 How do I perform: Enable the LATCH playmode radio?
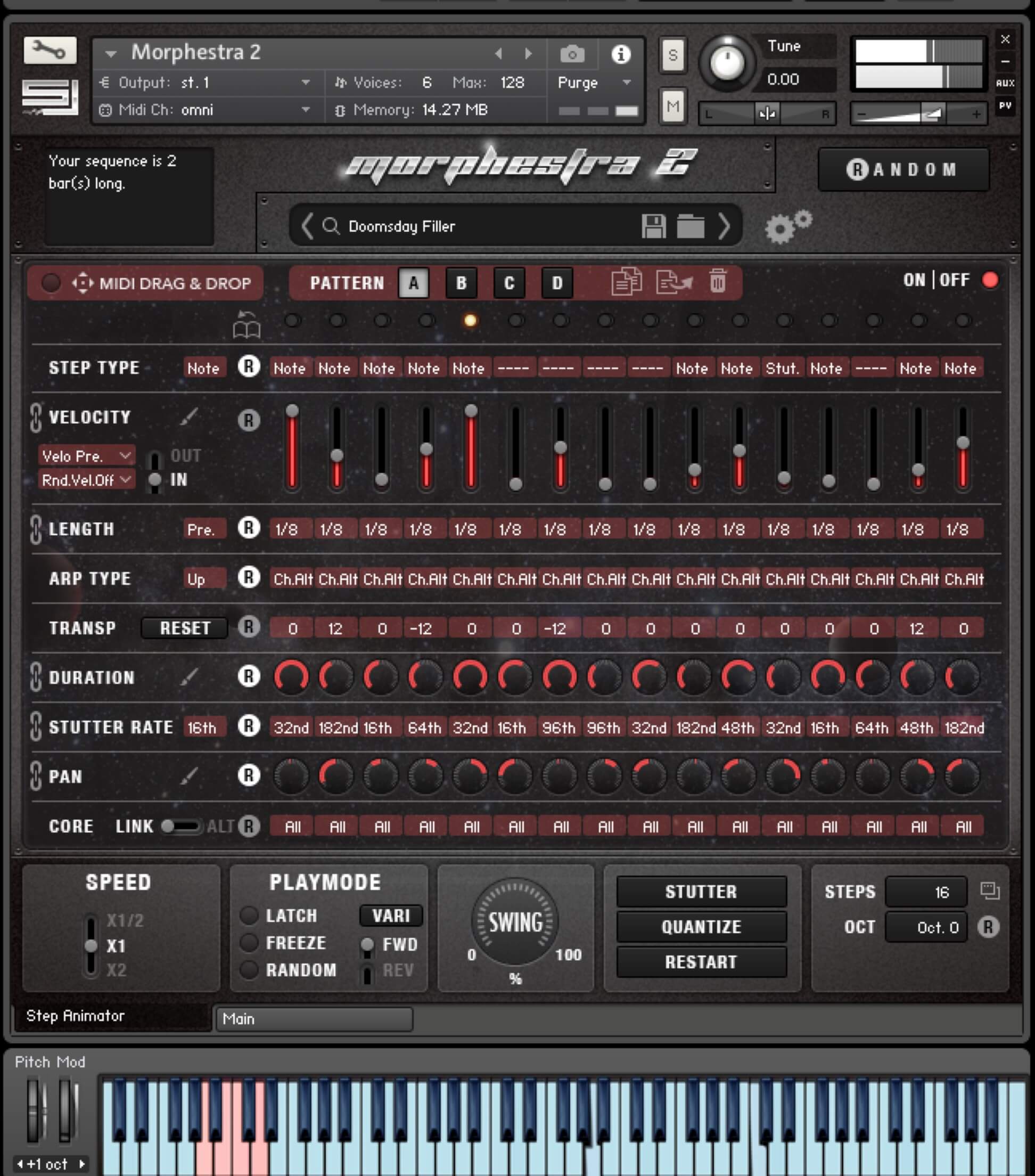point(249,915)
